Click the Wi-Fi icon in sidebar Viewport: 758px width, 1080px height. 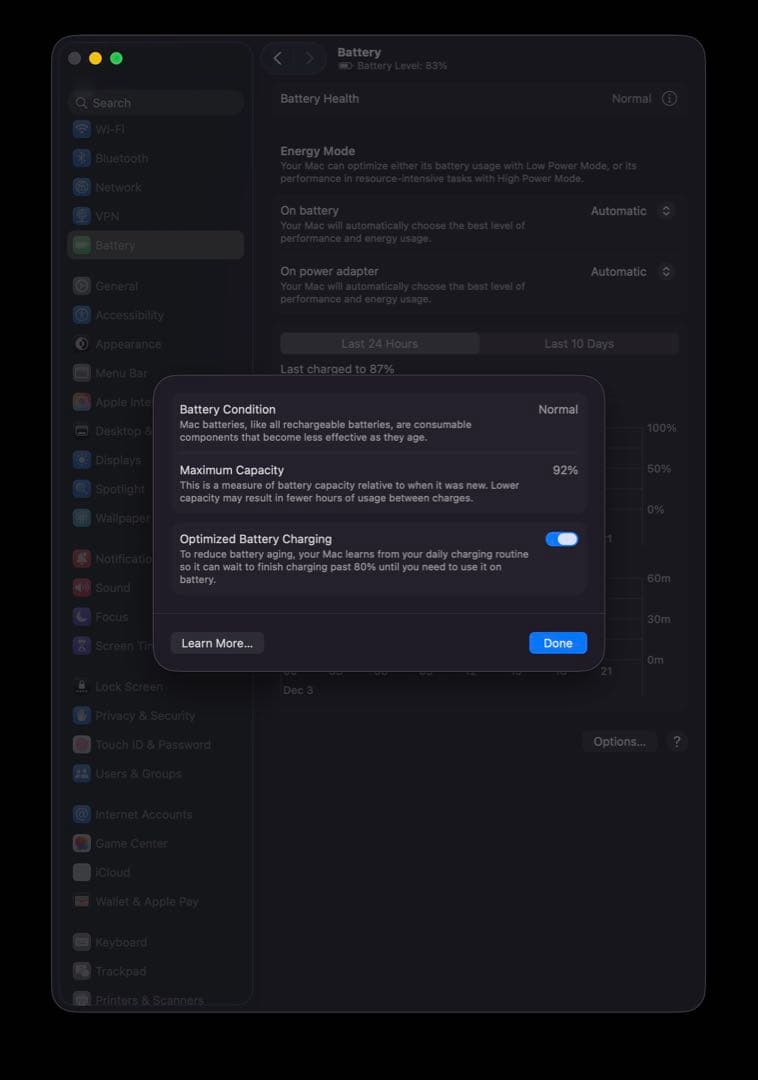coord(82,129)
